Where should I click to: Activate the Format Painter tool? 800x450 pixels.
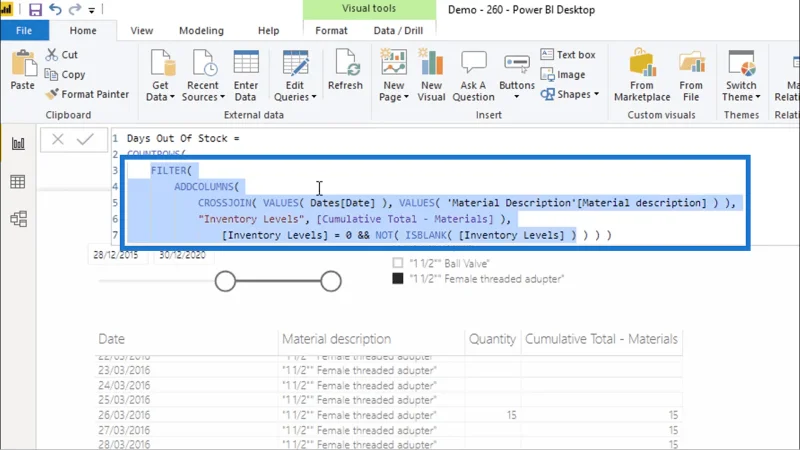[87, 94]
